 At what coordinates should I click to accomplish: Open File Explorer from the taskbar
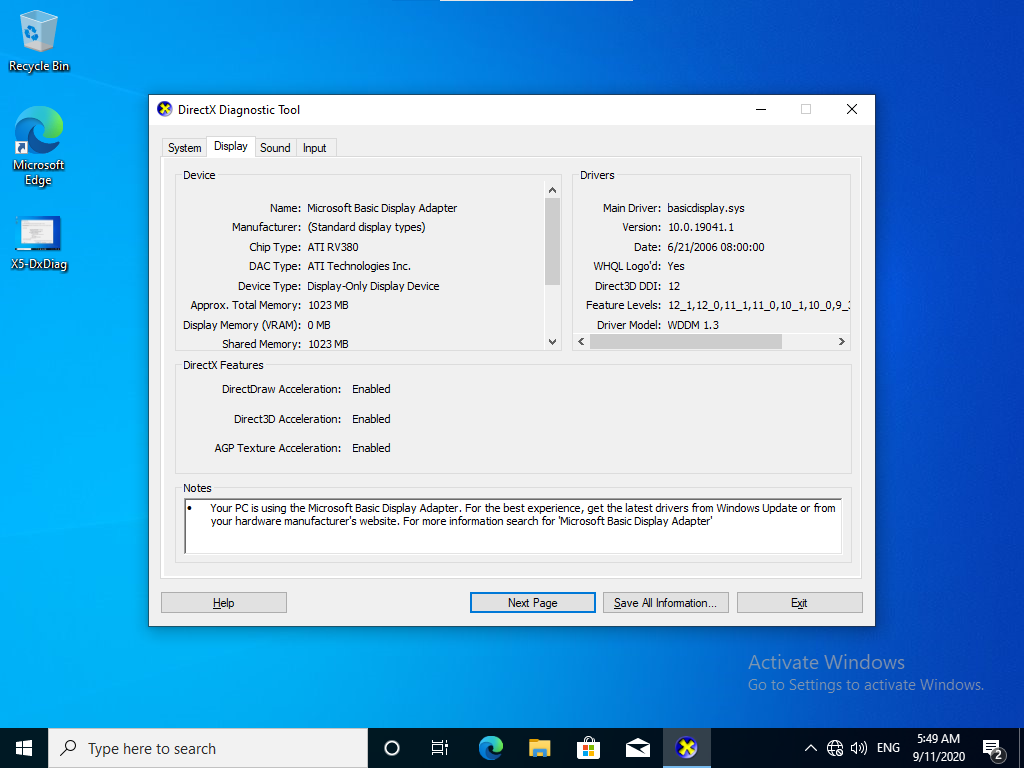tap(539, 748)
